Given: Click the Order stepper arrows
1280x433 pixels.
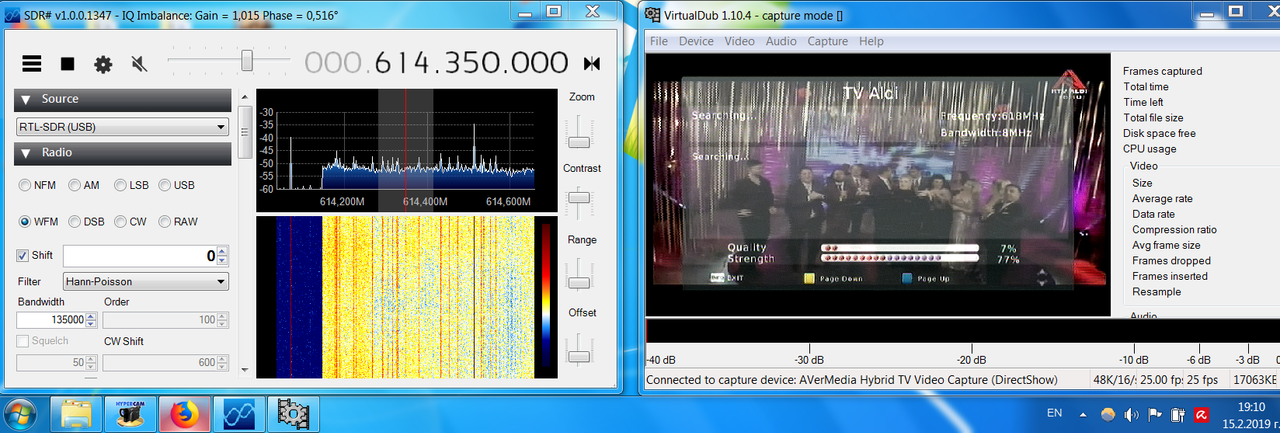Looking at the screenshot, I should tap(223, 320).
